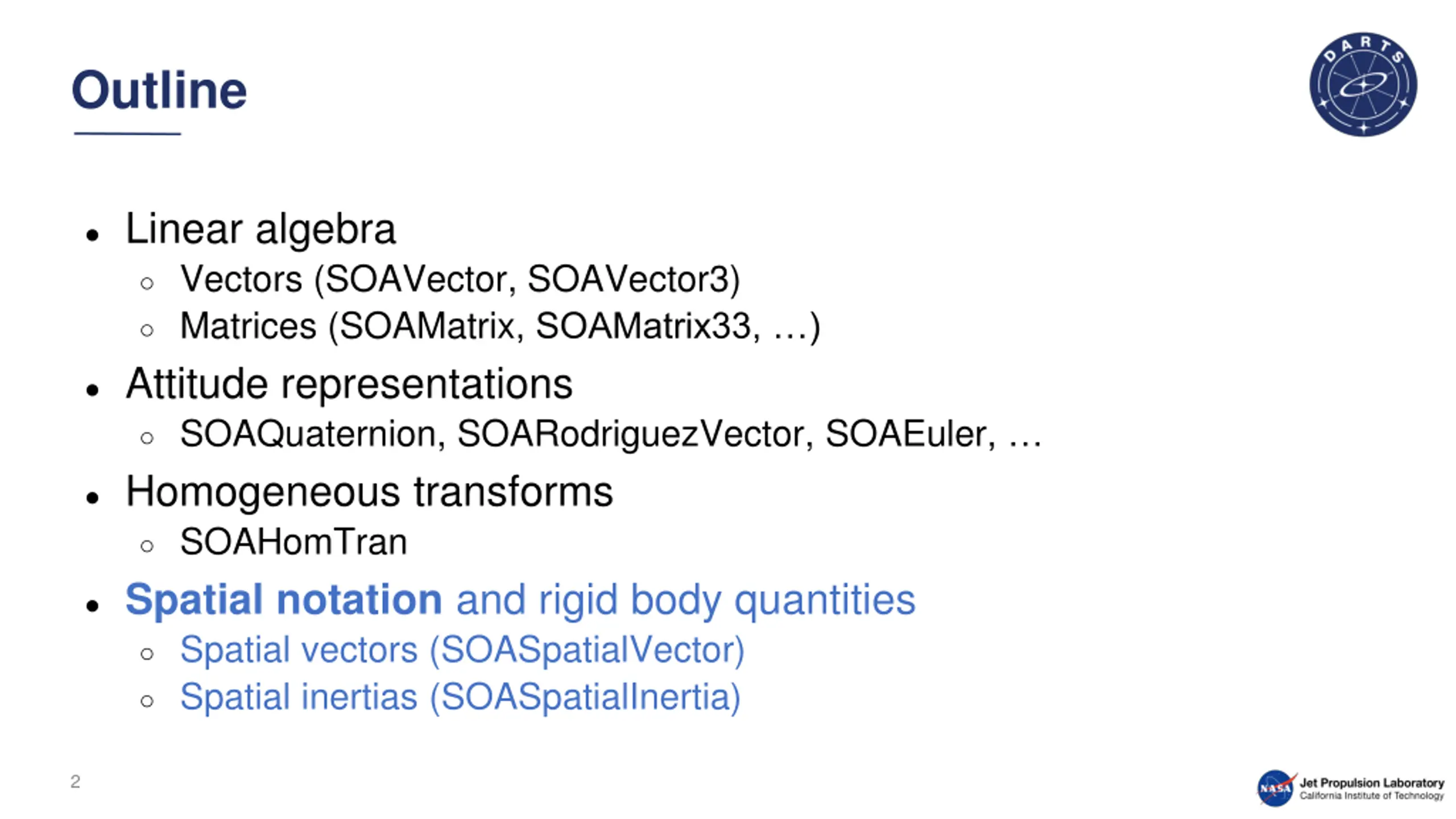Image resolution: width=1456 pixels, height=819 pixels.
Task: Click the NASA meatball logo
Action: [x=1276, y=788]
